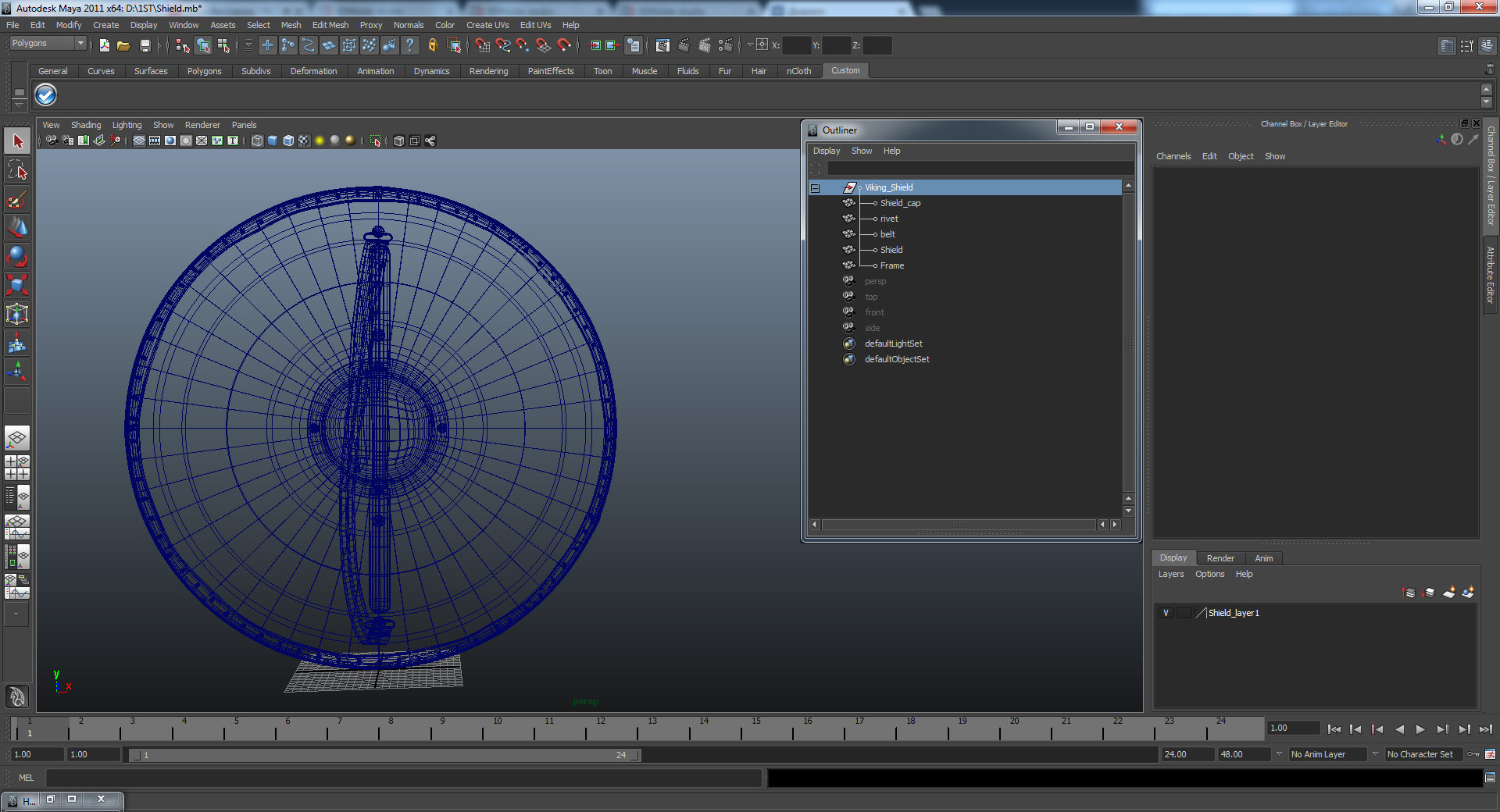
Task: Open the Outliner Display menu
Action: 827,151
